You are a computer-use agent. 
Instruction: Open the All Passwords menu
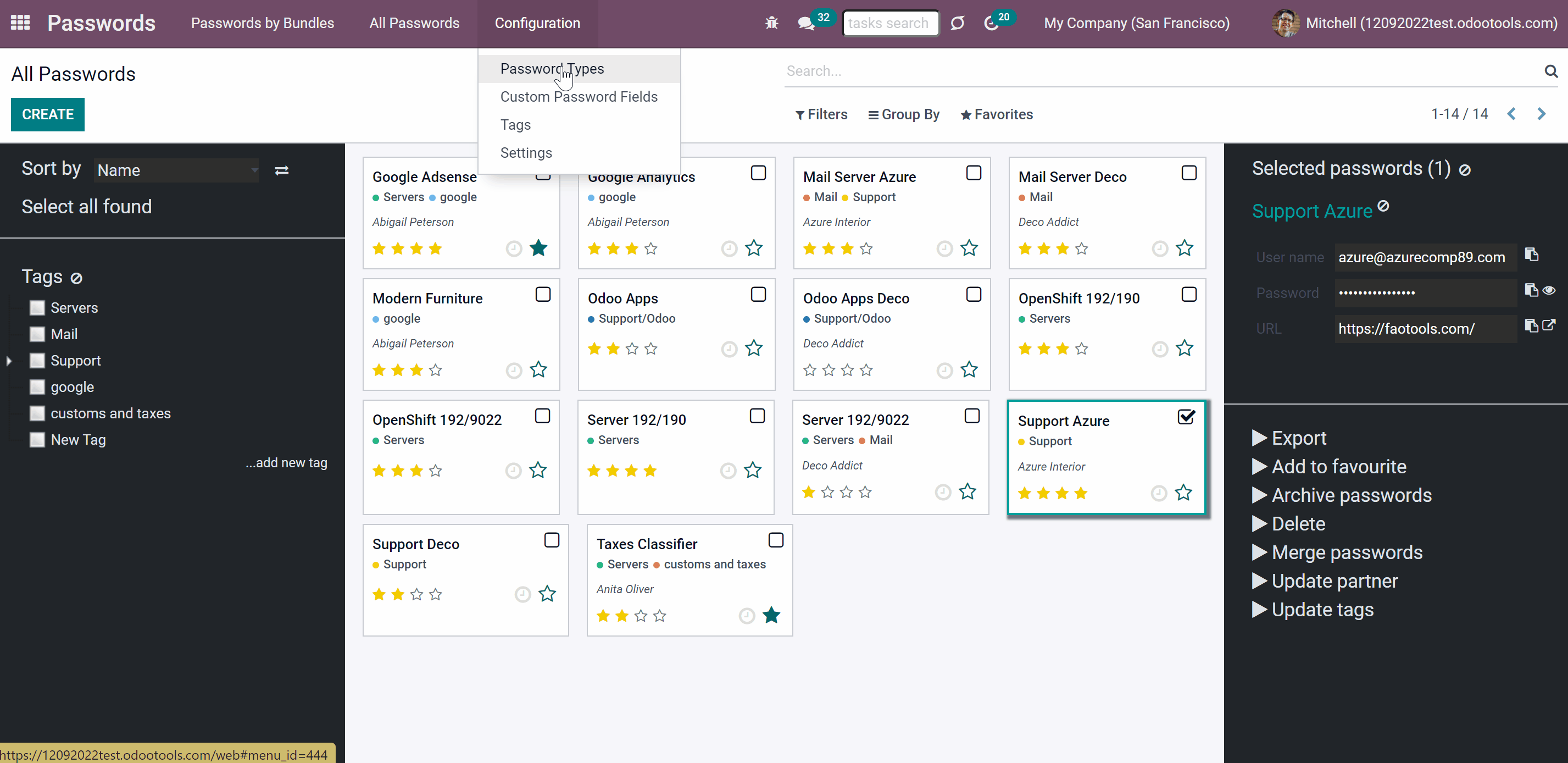pyautogui.click(x=414, y=23)
